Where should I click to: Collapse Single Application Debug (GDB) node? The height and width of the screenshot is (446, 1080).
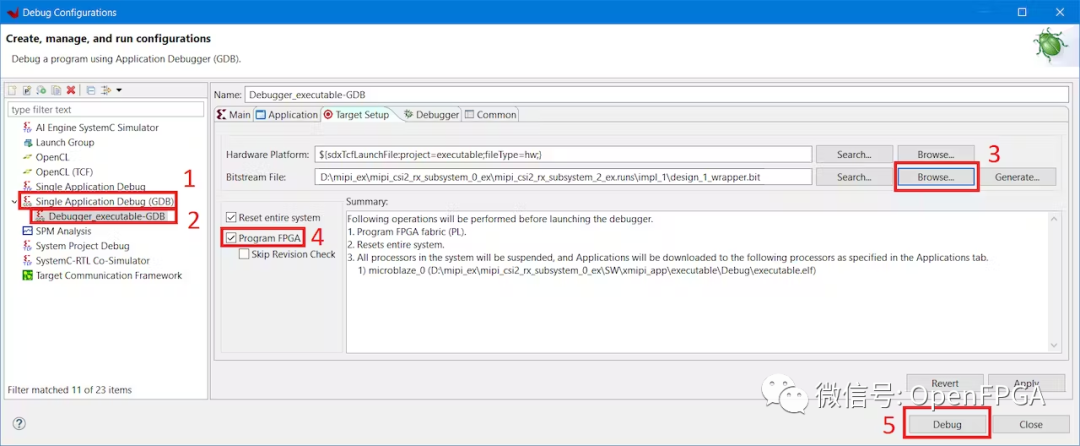tap(16, 202)
